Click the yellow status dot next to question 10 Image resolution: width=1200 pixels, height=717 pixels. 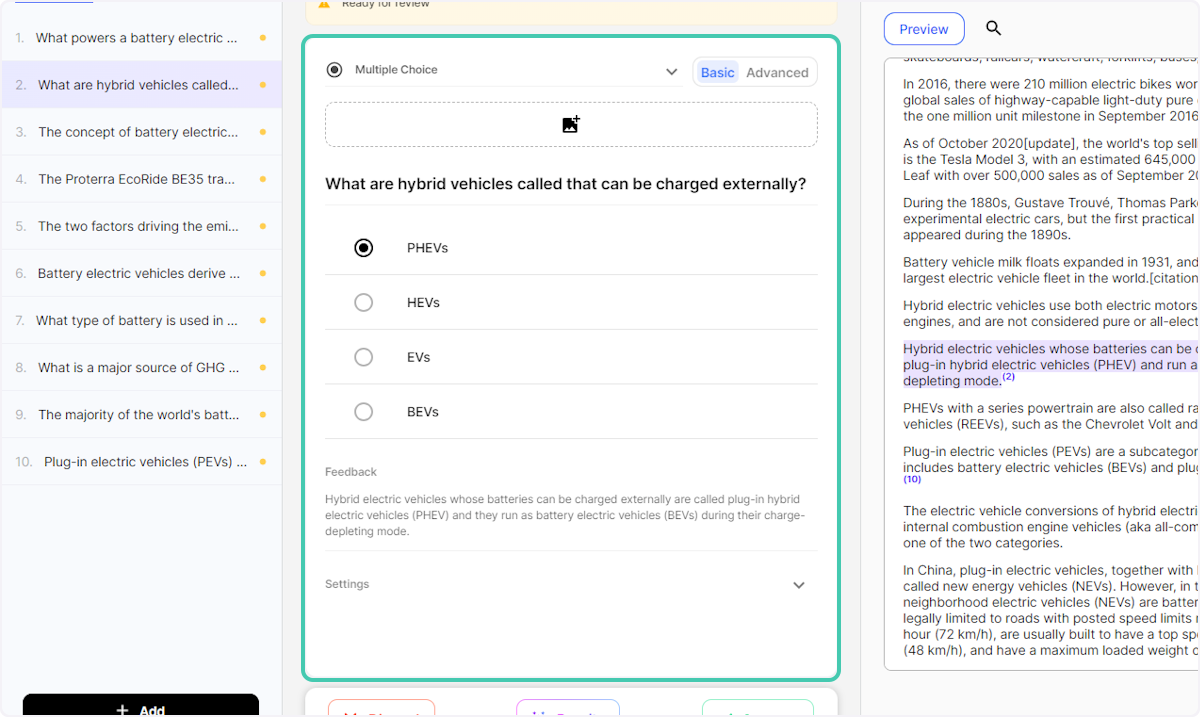click(263, 461)
